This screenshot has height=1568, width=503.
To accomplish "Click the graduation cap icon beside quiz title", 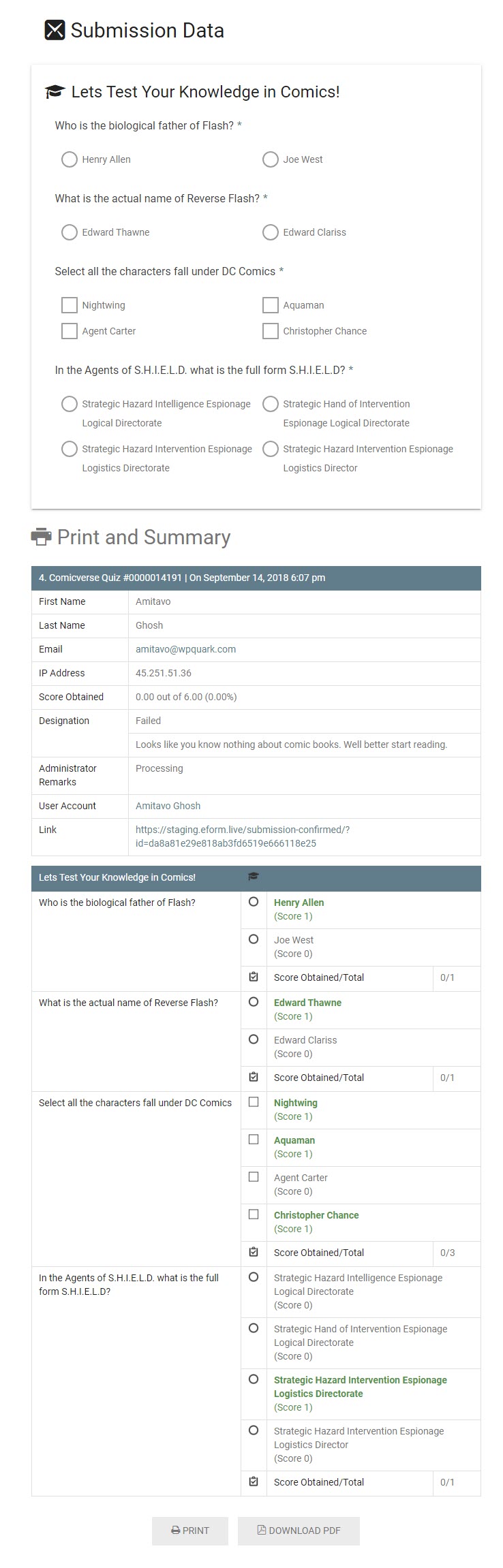I will 55,92.
